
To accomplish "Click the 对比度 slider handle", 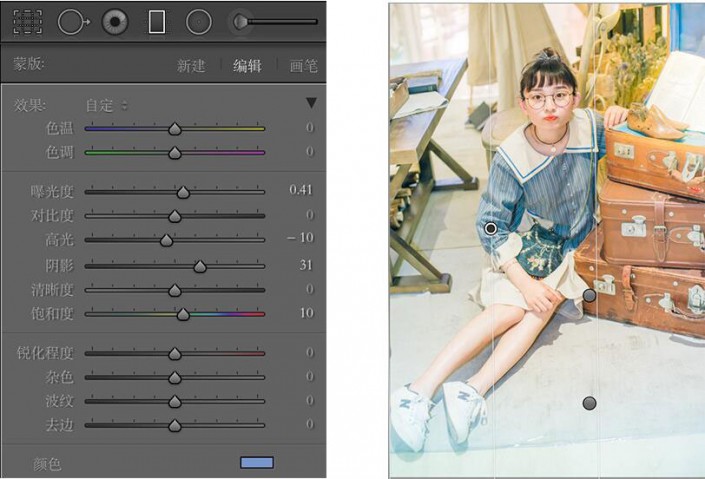I will [x=175, y=216].
